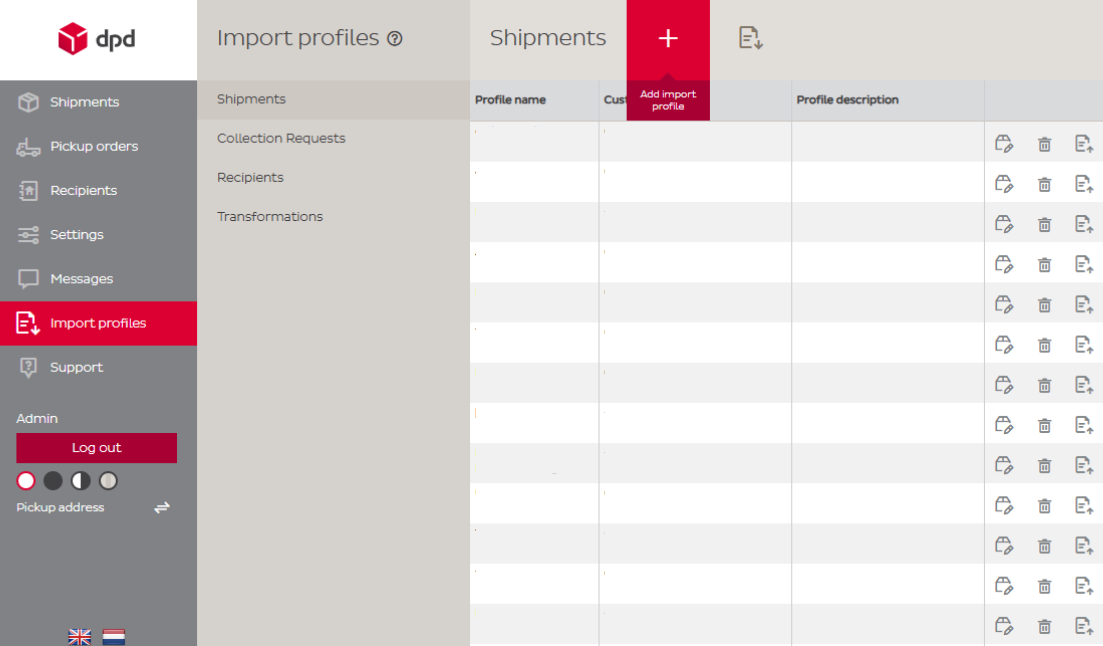This screenshot has height=646, width=1103.
Task: Edit the last visible profile row
Action: (1004, 626)
